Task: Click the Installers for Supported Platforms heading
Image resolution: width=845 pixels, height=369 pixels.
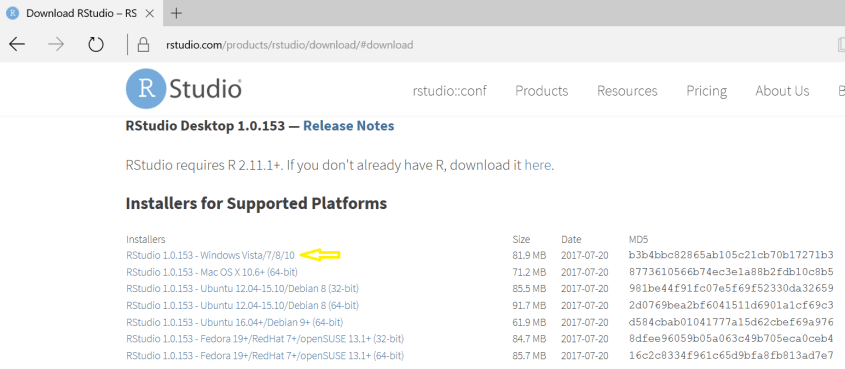Action: point(257,204)
